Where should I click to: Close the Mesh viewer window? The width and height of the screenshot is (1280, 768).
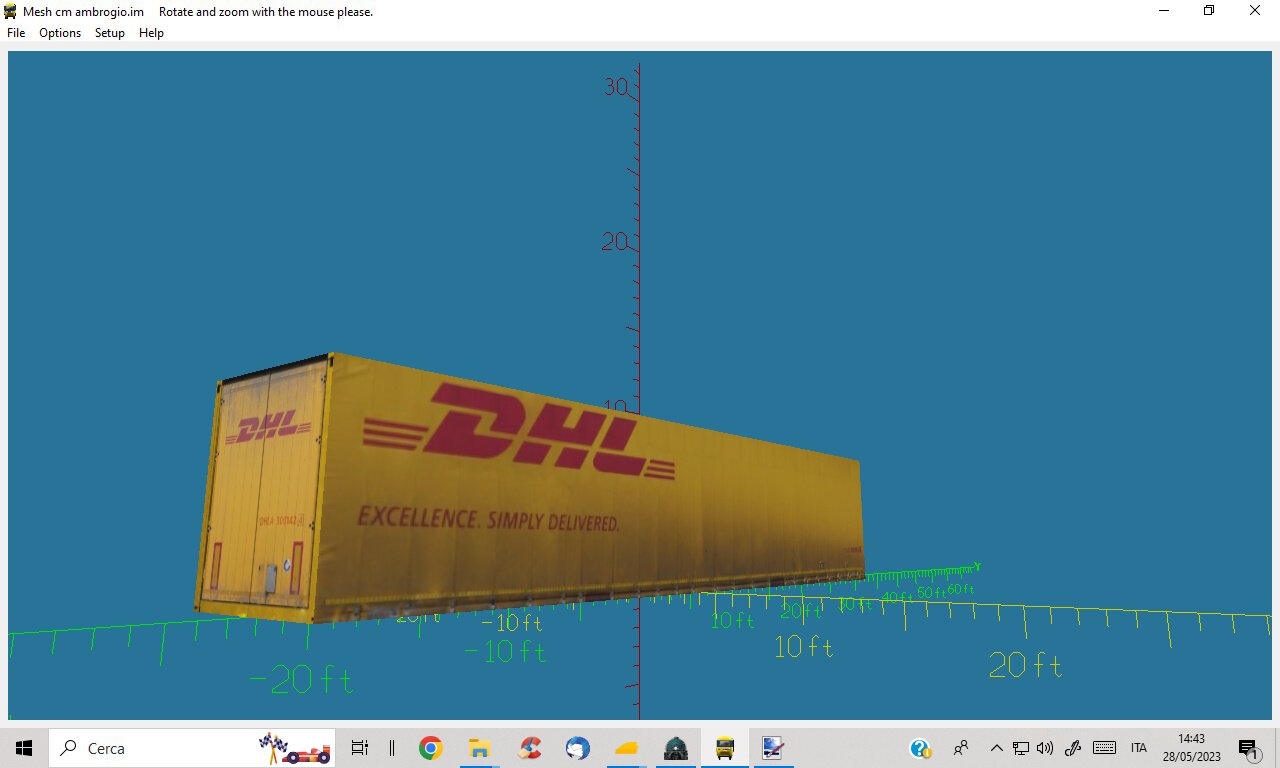click(1255, 11)
